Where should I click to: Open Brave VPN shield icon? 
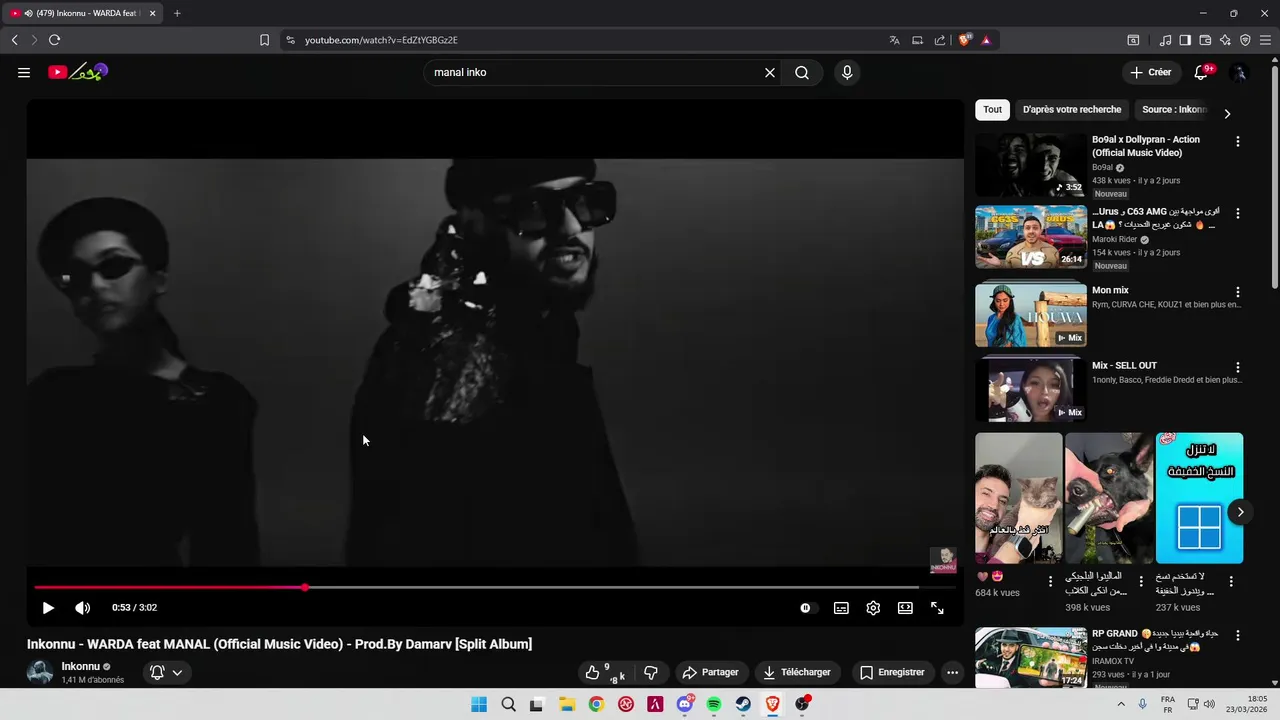point(1245,40)
